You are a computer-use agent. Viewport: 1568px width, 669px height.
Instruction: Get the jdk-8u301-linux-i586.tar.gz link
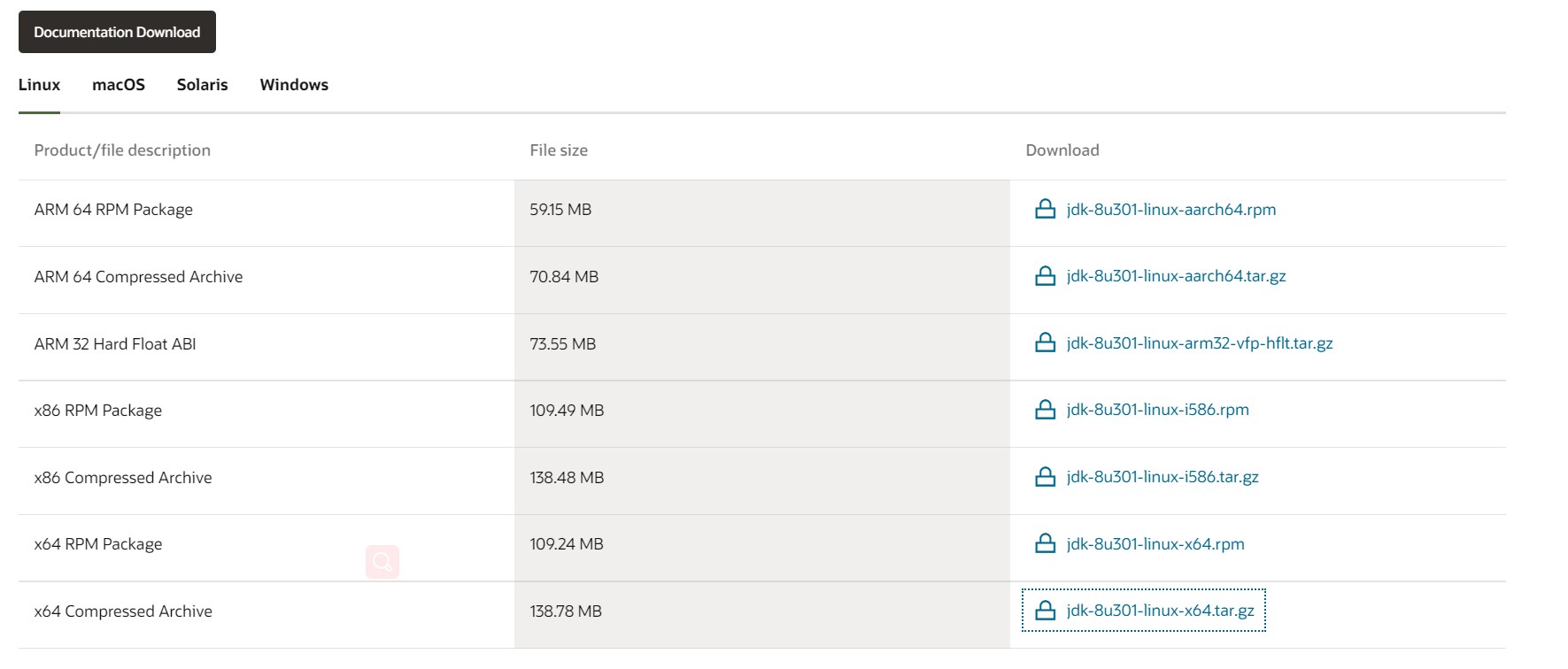1162,477
